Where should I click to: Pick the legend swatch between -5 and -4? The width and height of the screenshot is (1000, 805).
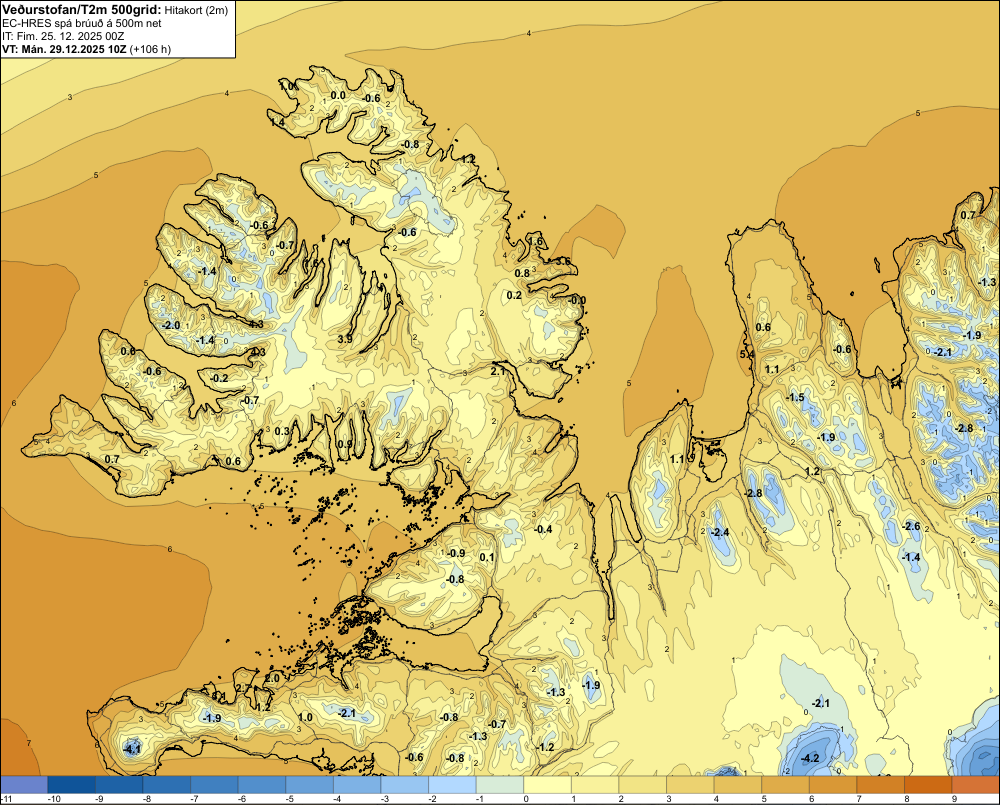(x=310, y=784)
